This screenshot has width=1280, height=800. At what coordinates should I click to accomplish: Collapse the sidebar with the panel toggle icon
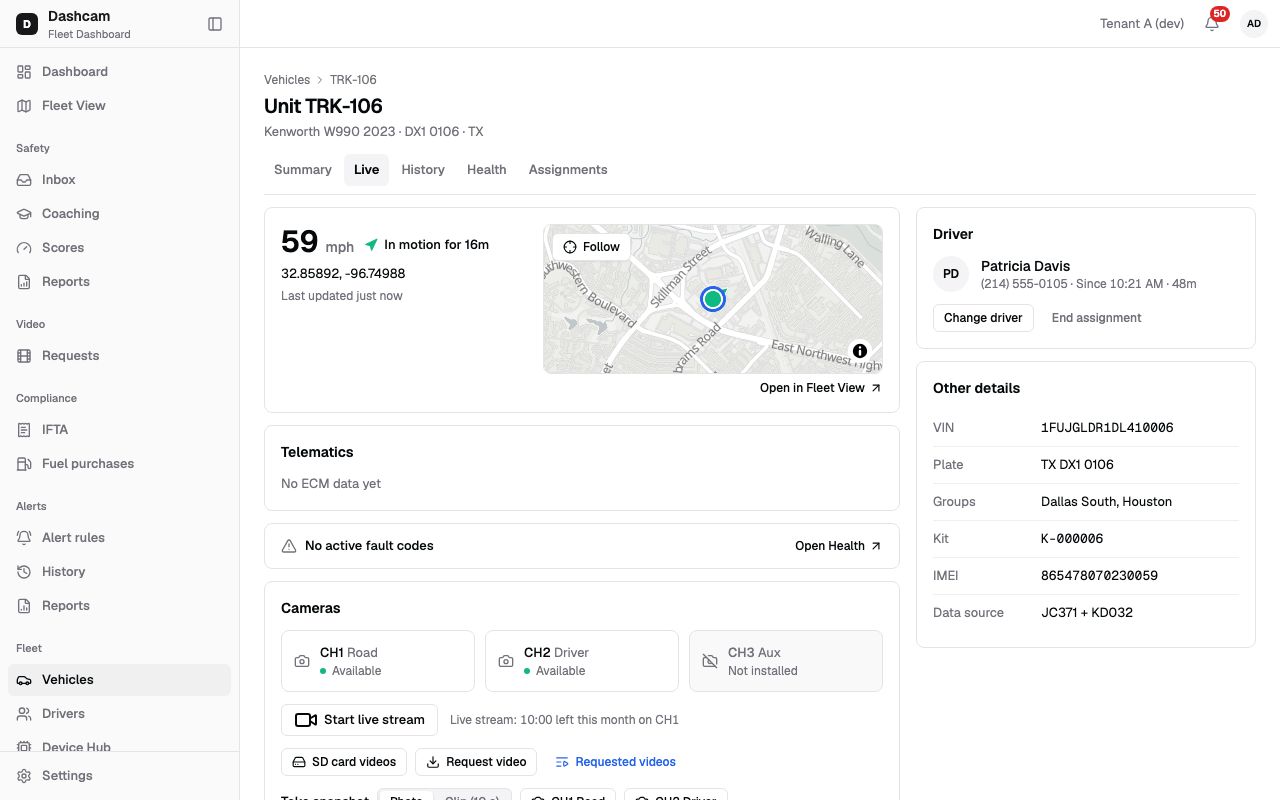215,24
